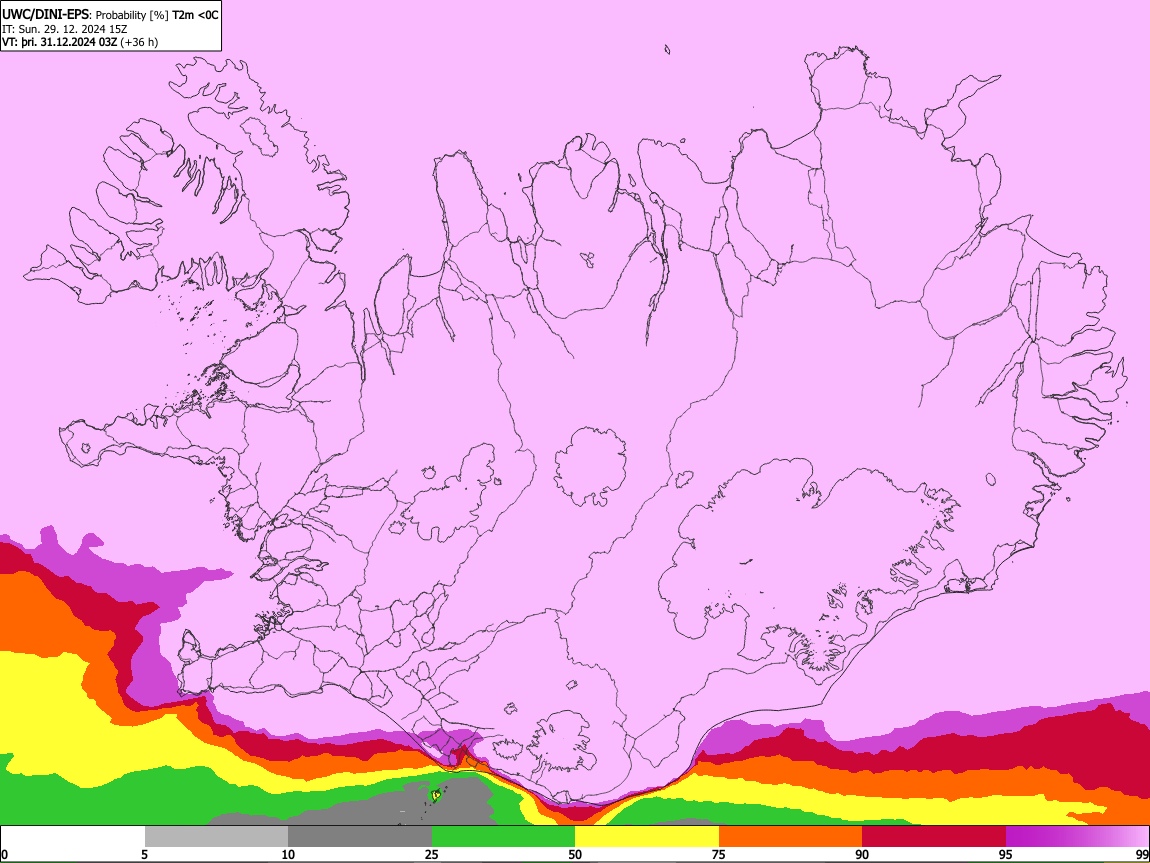Click the green 25-50 legend segment

coord(503,837)
